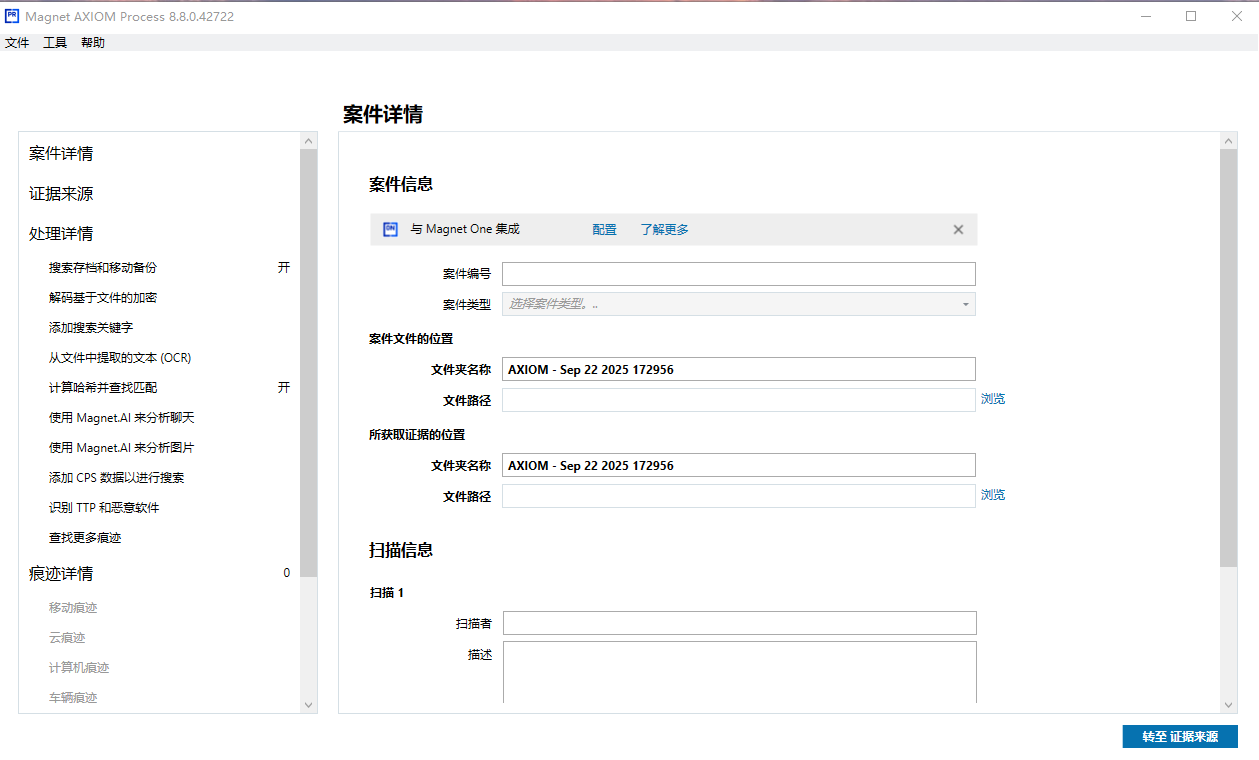Click the 了解更多 link

[664, 229]
